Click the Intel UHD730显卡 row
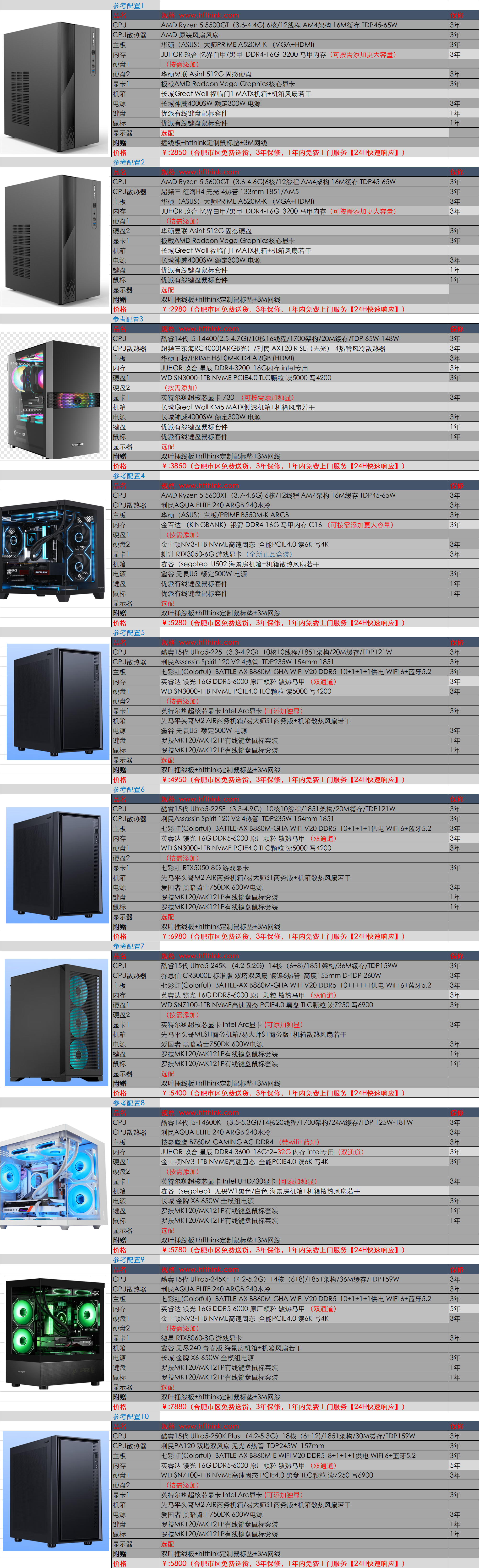Viewport: 479px width, 1568px height. 295,1182
